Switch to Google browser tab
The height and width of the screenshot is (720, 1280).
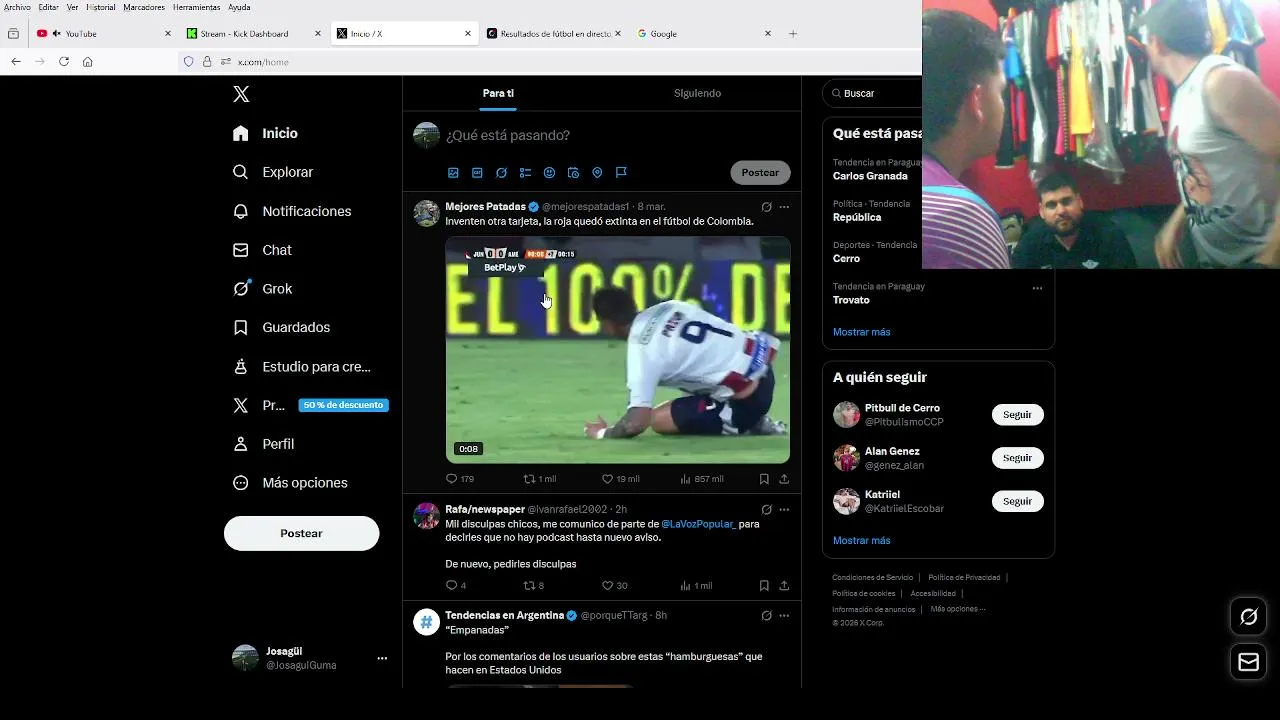tap(704, 34)
